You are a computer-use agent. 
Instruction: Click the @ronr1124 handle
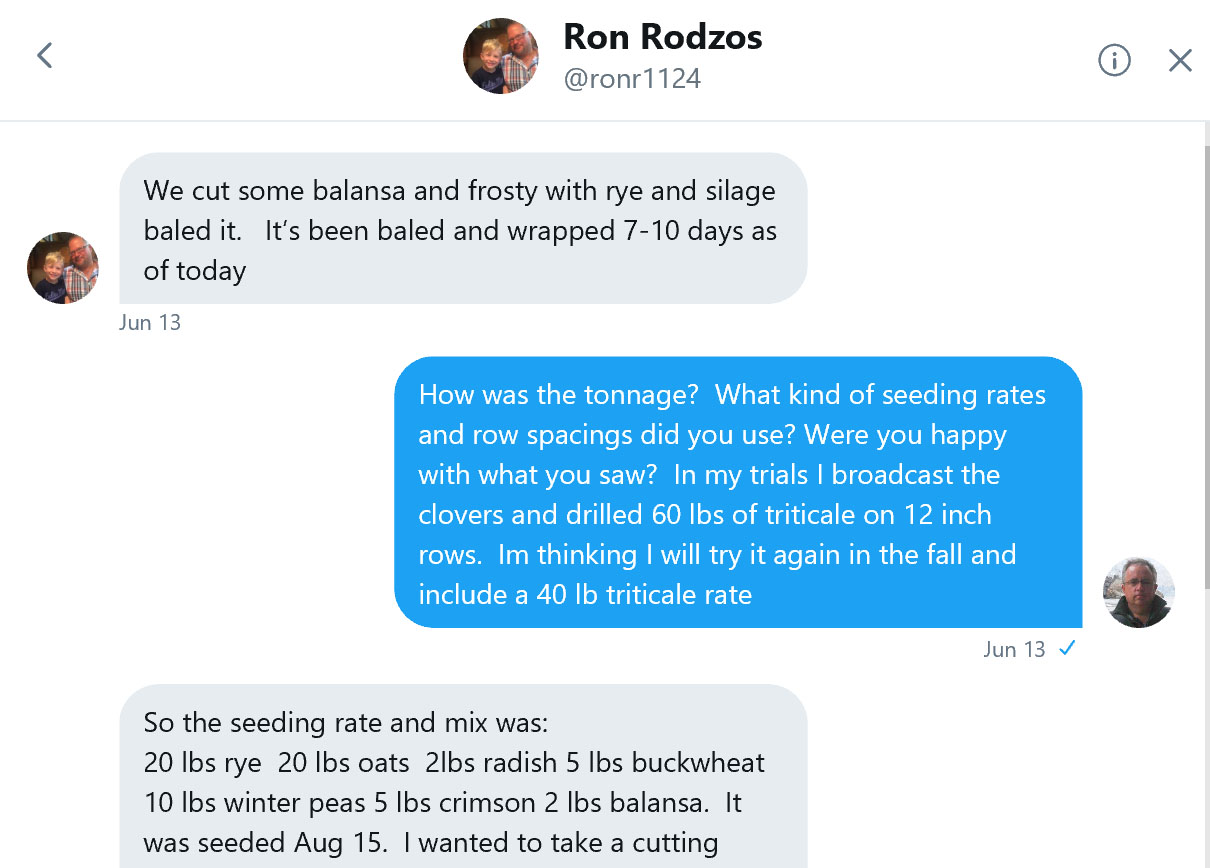coord(632,79)
